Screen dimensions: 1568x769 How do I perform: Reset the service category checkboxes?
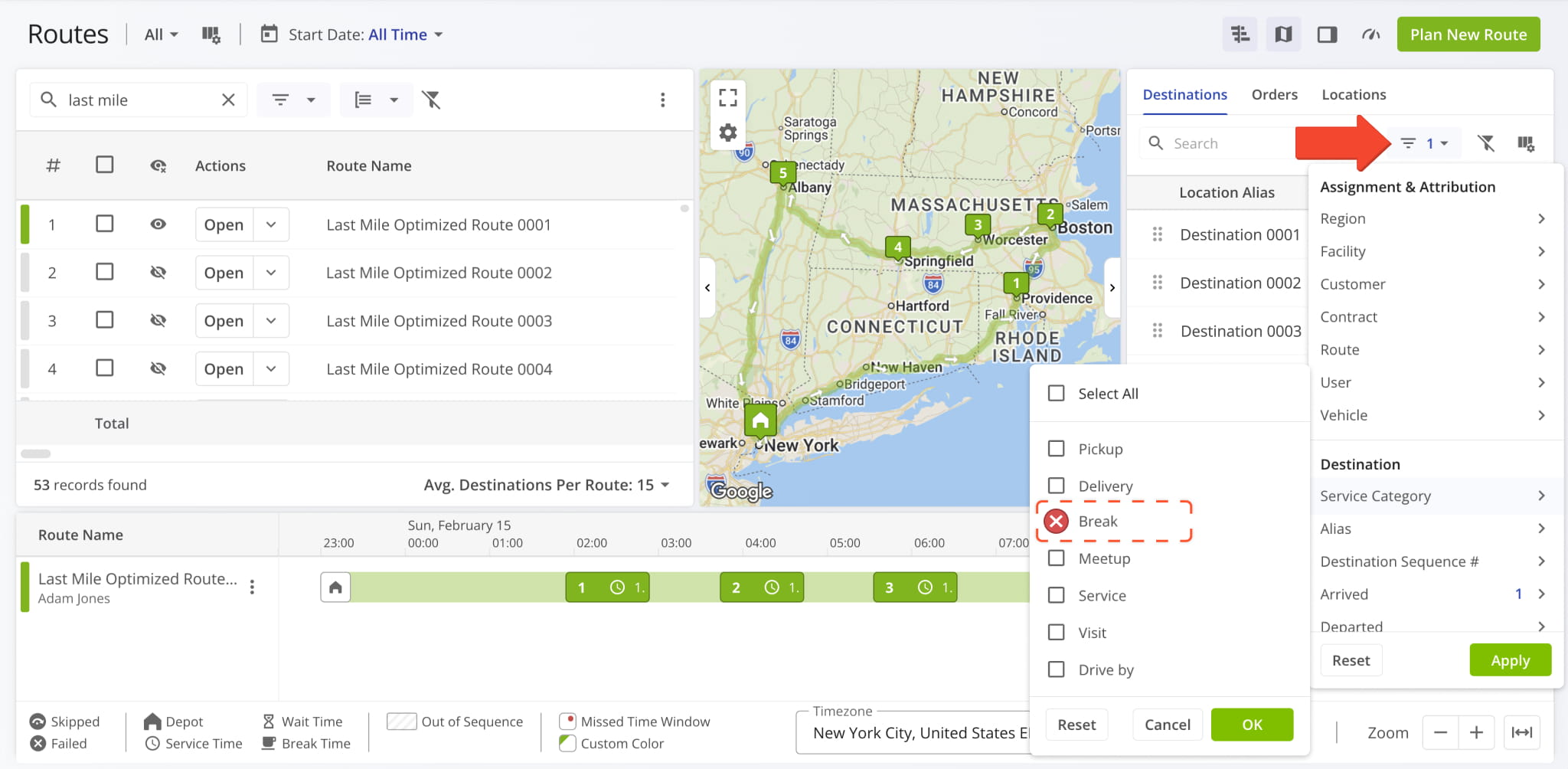[x=1076, y=725]
